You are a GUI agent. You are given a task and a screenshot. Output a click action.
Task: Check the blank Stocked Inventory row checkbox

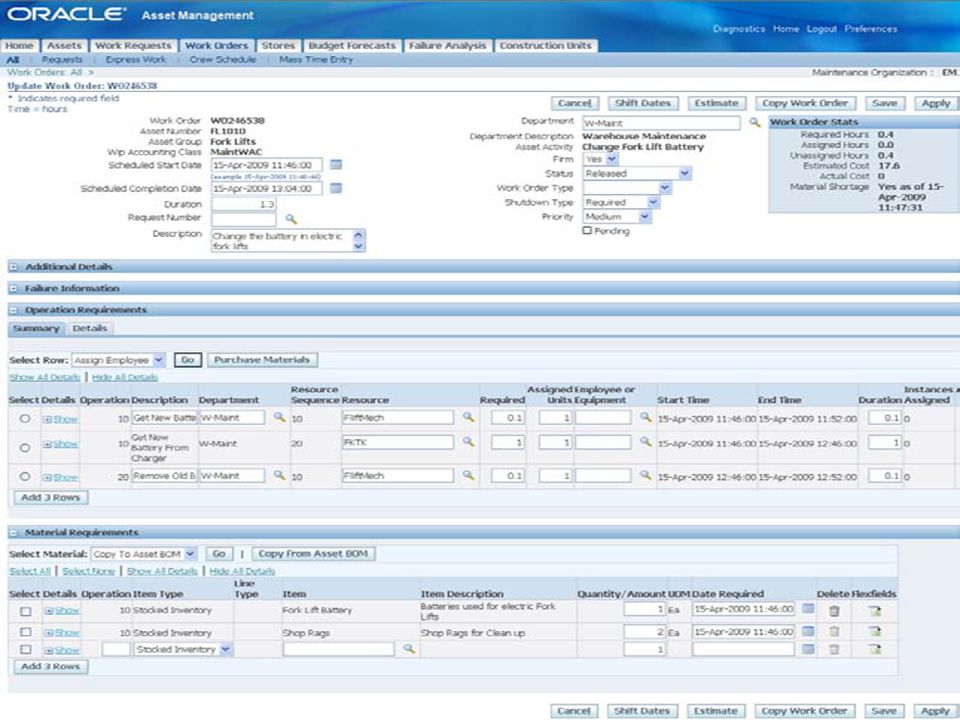(25, 650)
